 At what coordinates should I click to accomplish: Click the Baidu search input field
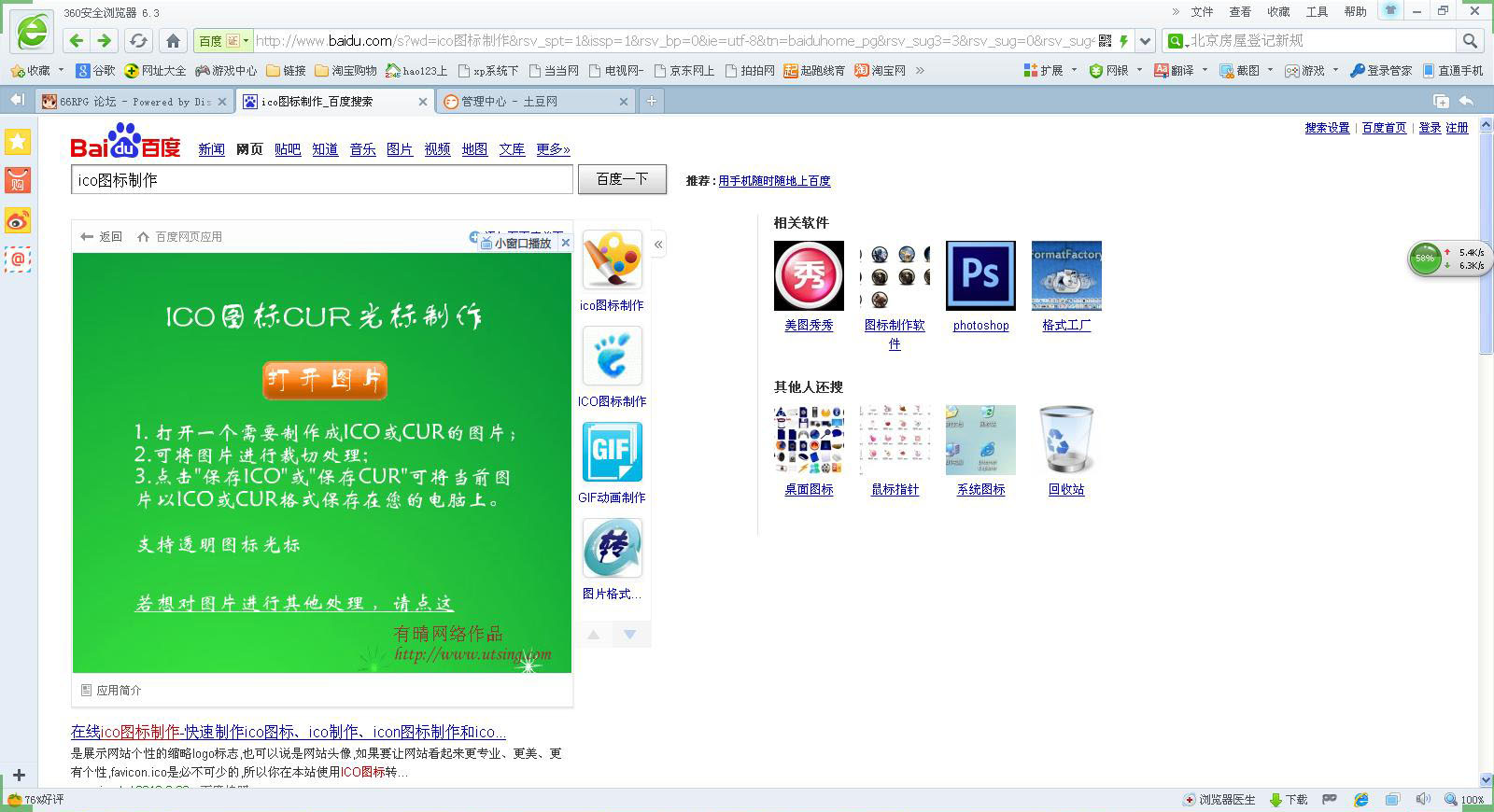click(322, 179)
